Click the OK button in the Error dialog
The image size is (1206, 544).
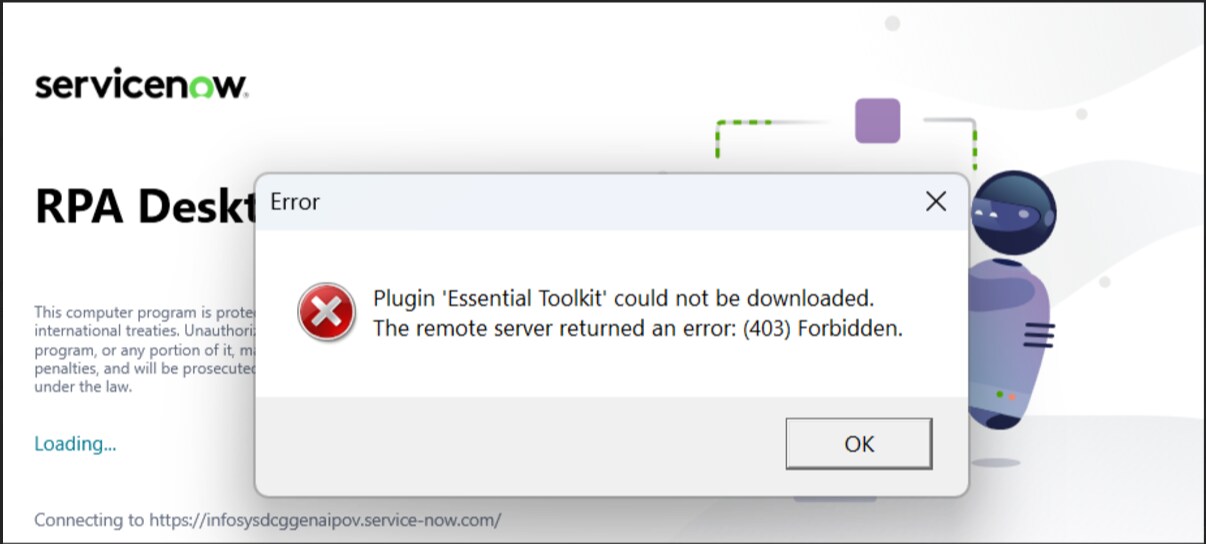click(x=858, y=443)
